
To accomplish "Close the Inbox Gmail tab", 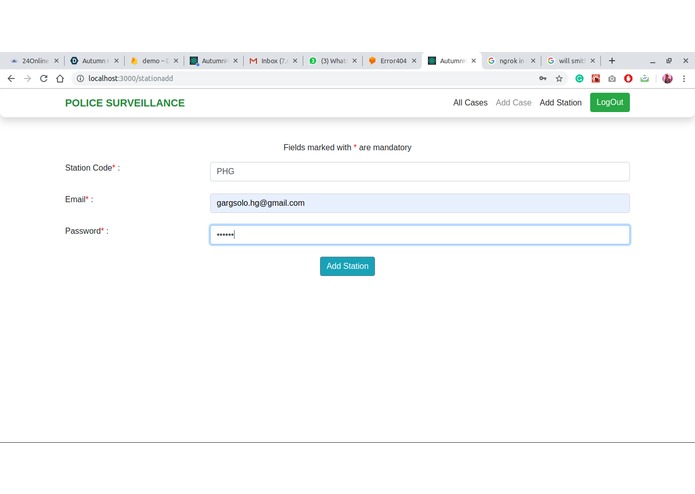I will 295,61.
